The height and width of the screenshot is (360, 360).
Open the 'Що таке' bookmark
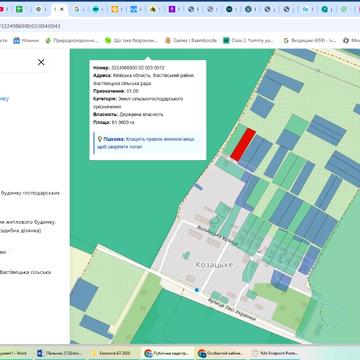tap(131, 41)
